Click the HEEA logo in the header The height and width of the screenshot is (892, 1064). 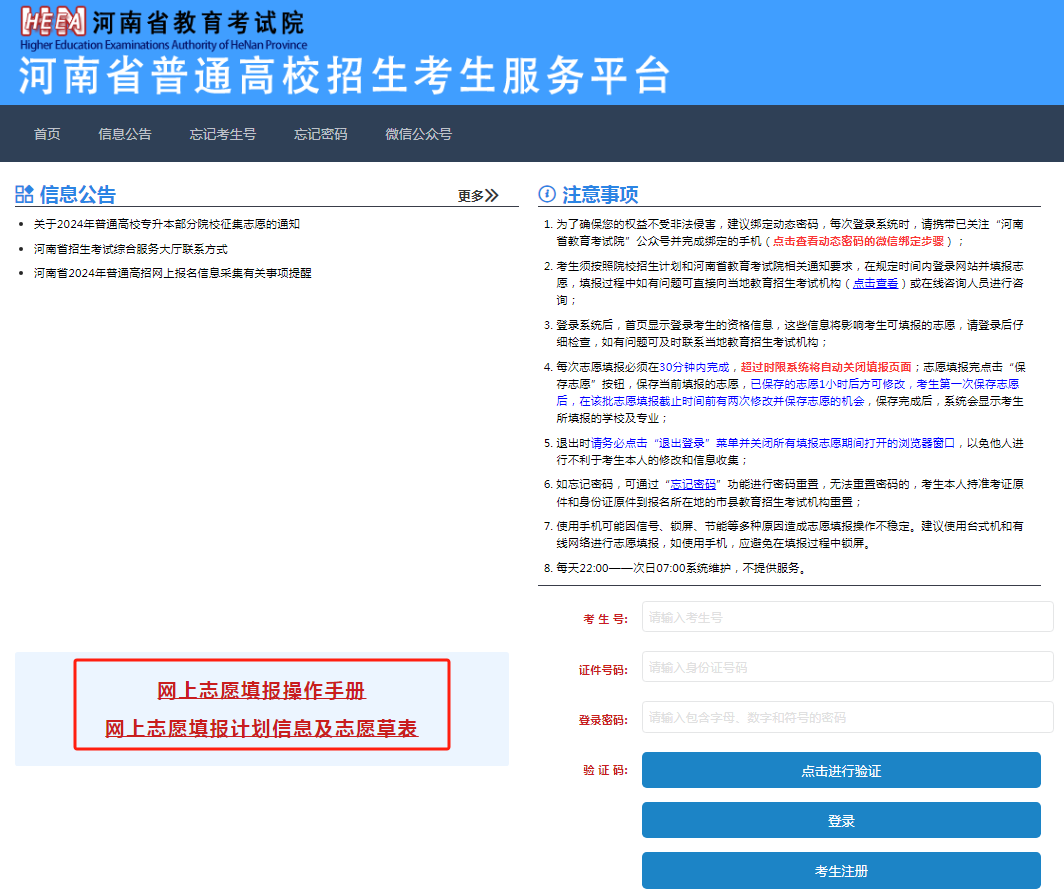click(52, 25)
